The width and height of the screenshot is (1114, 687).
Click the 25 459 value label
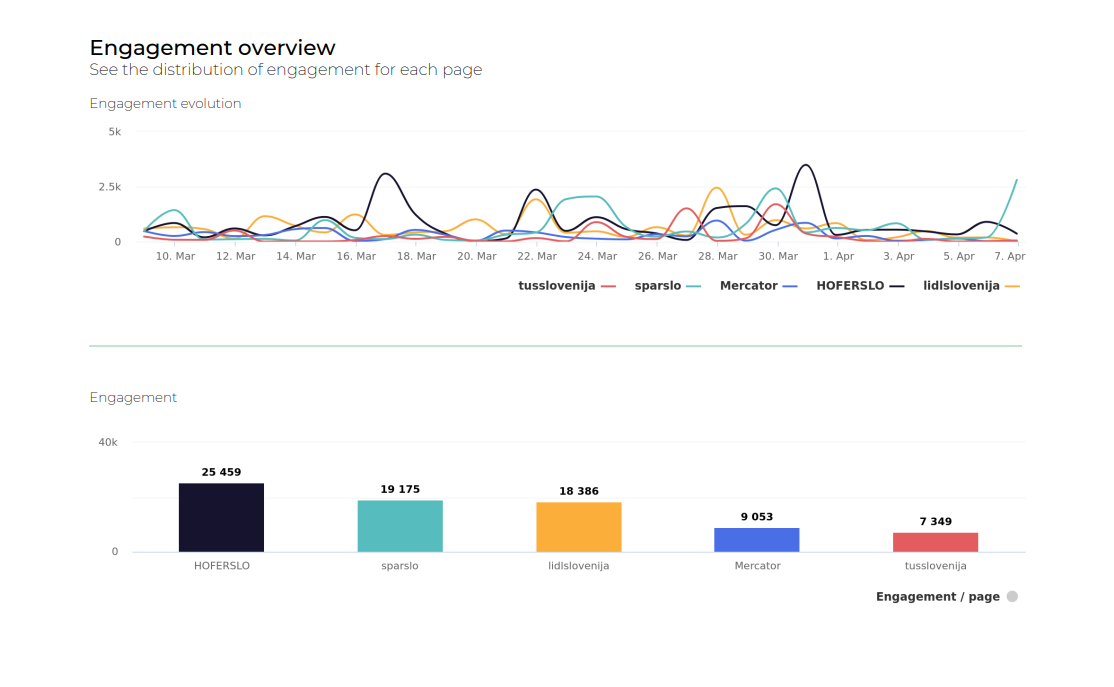click(x=221, y=472)
